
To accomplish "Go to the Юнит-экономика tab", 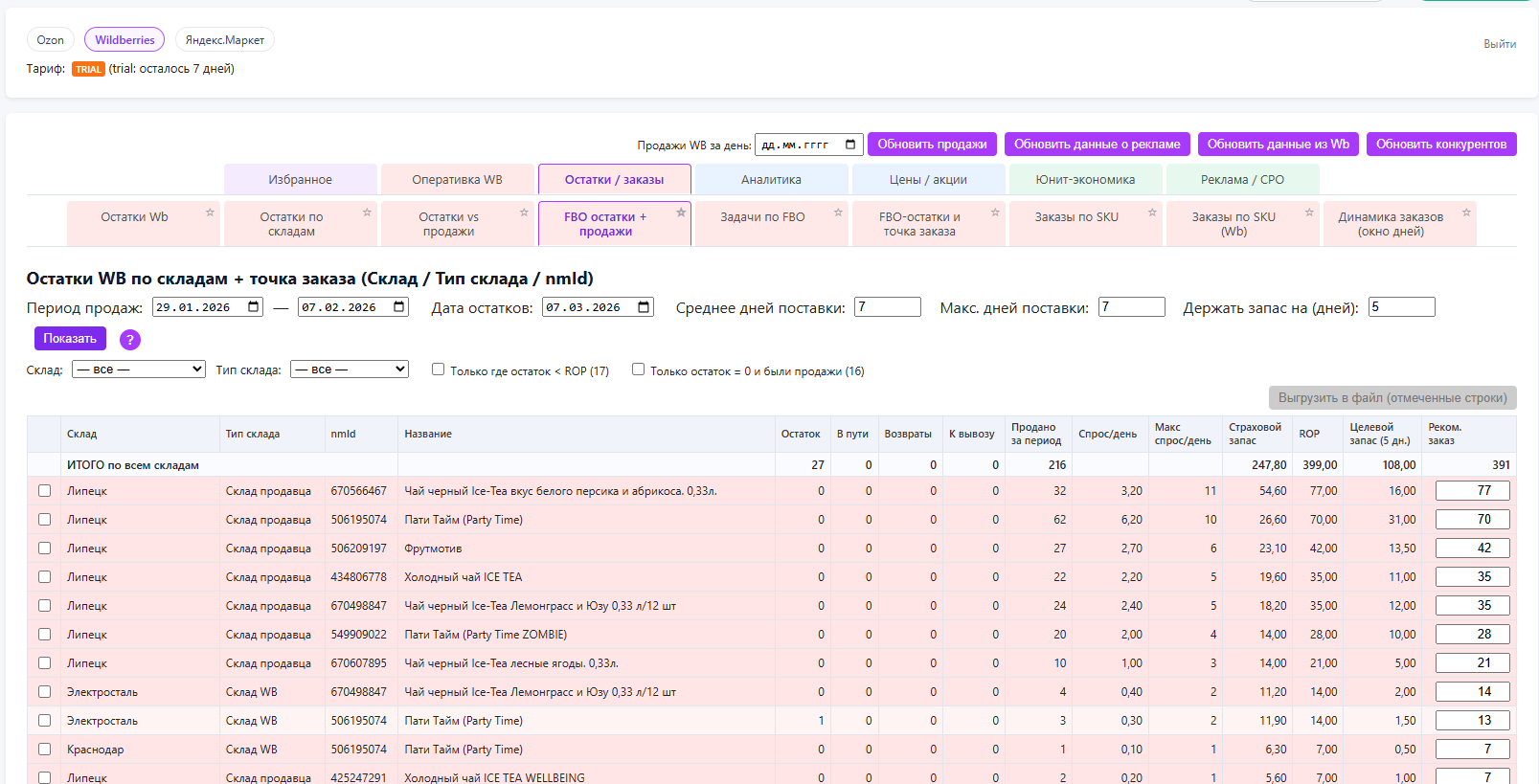I will [x=1085, y=179].
